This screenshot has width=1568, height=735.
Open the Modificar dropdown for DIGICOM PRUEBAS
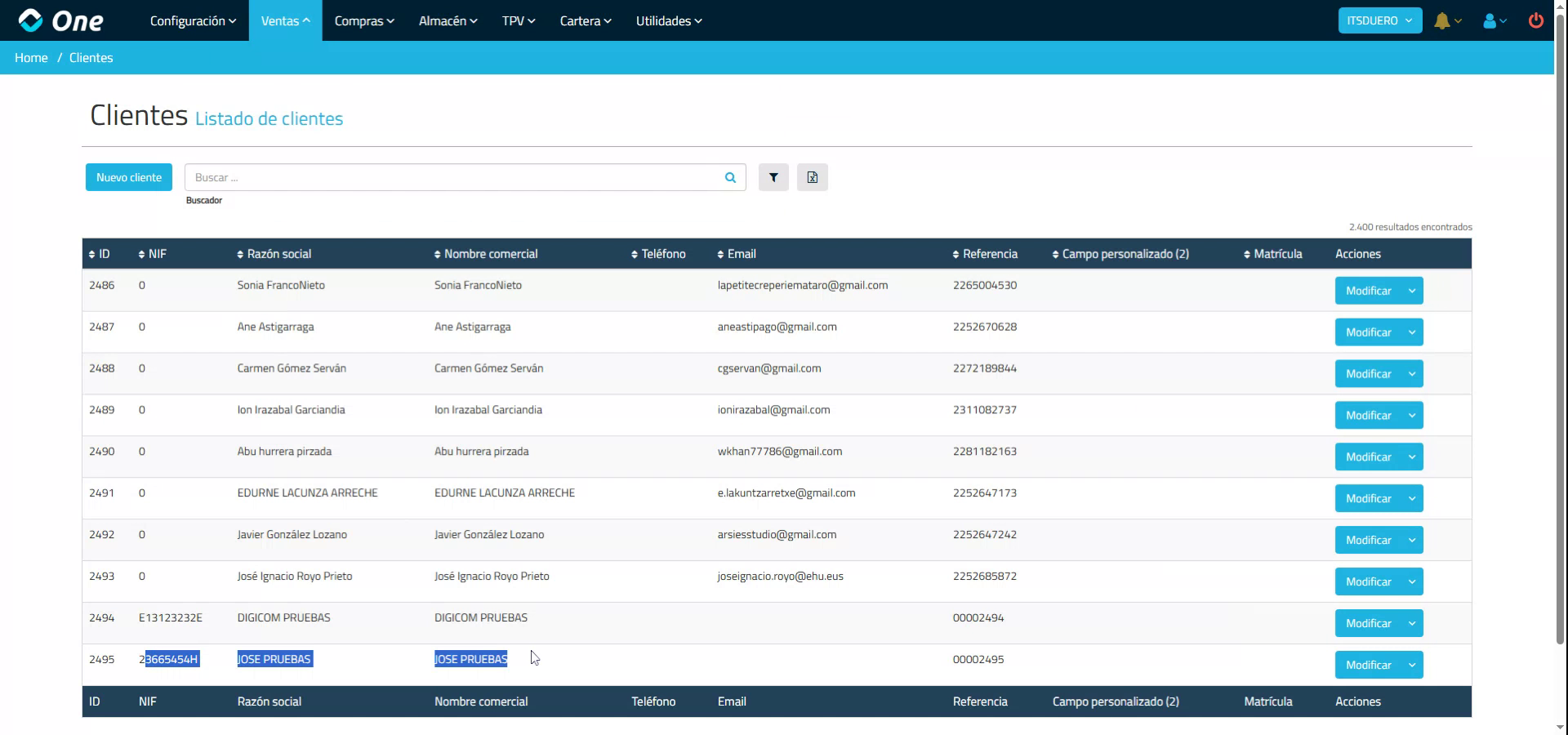coord(1412,622)
